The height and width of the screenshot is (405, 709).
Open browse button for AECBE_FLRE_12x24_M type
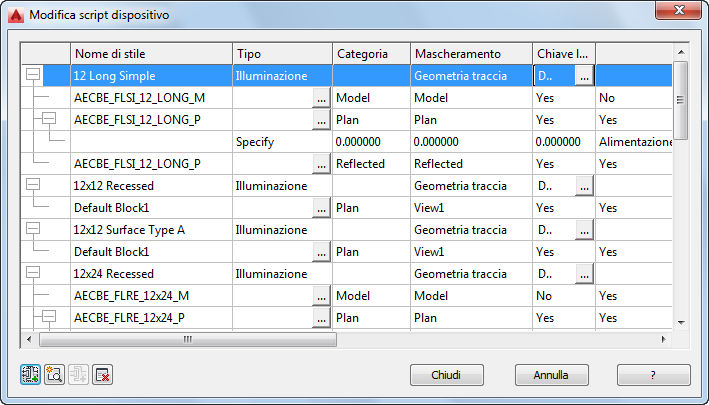coord(321,296)
